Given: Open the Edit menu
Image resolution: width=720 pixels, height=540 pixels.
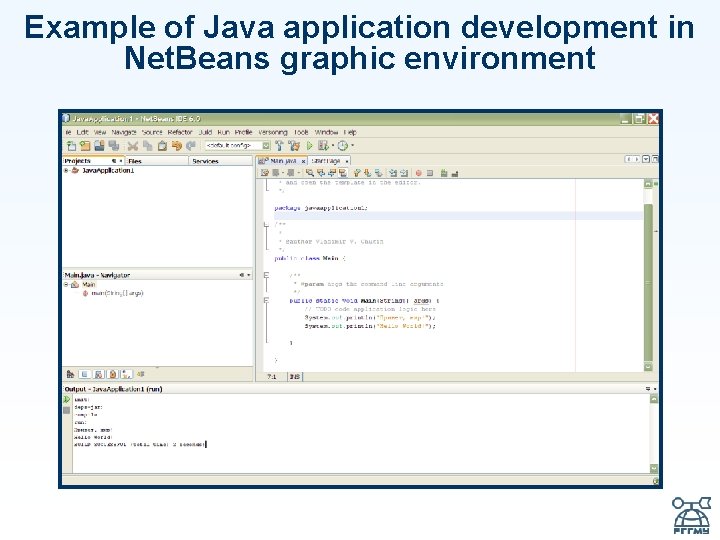Looking at the screenshot, I should pyautogui.click(x=82, y=132).
